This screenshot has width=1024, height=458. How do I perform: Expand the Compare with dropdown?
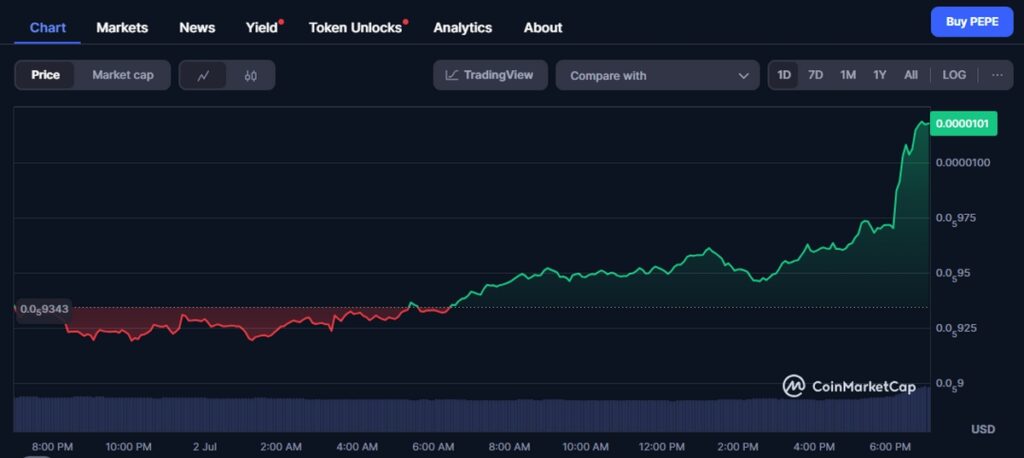pos(658,75)
